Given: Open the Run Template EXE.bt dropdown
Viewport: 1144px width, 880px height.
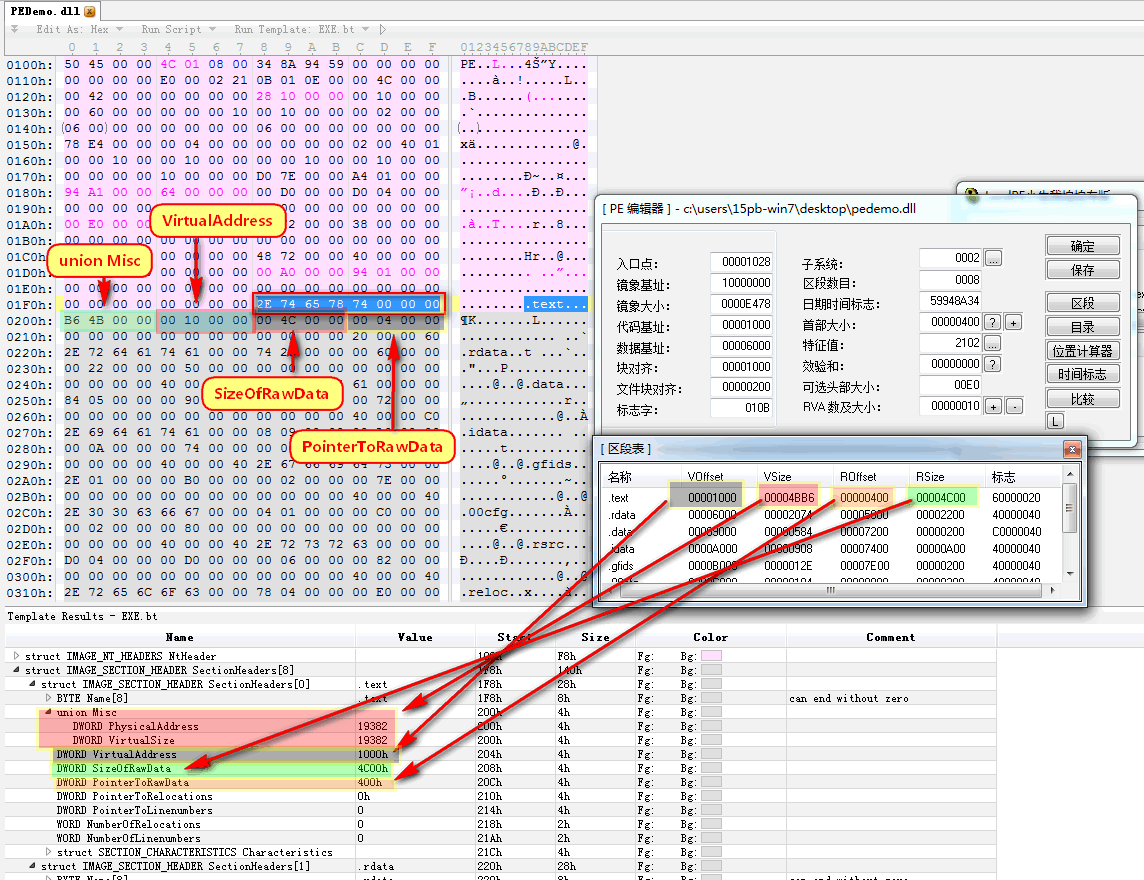Looking at the screenshot, I should (x=301, y=29).
